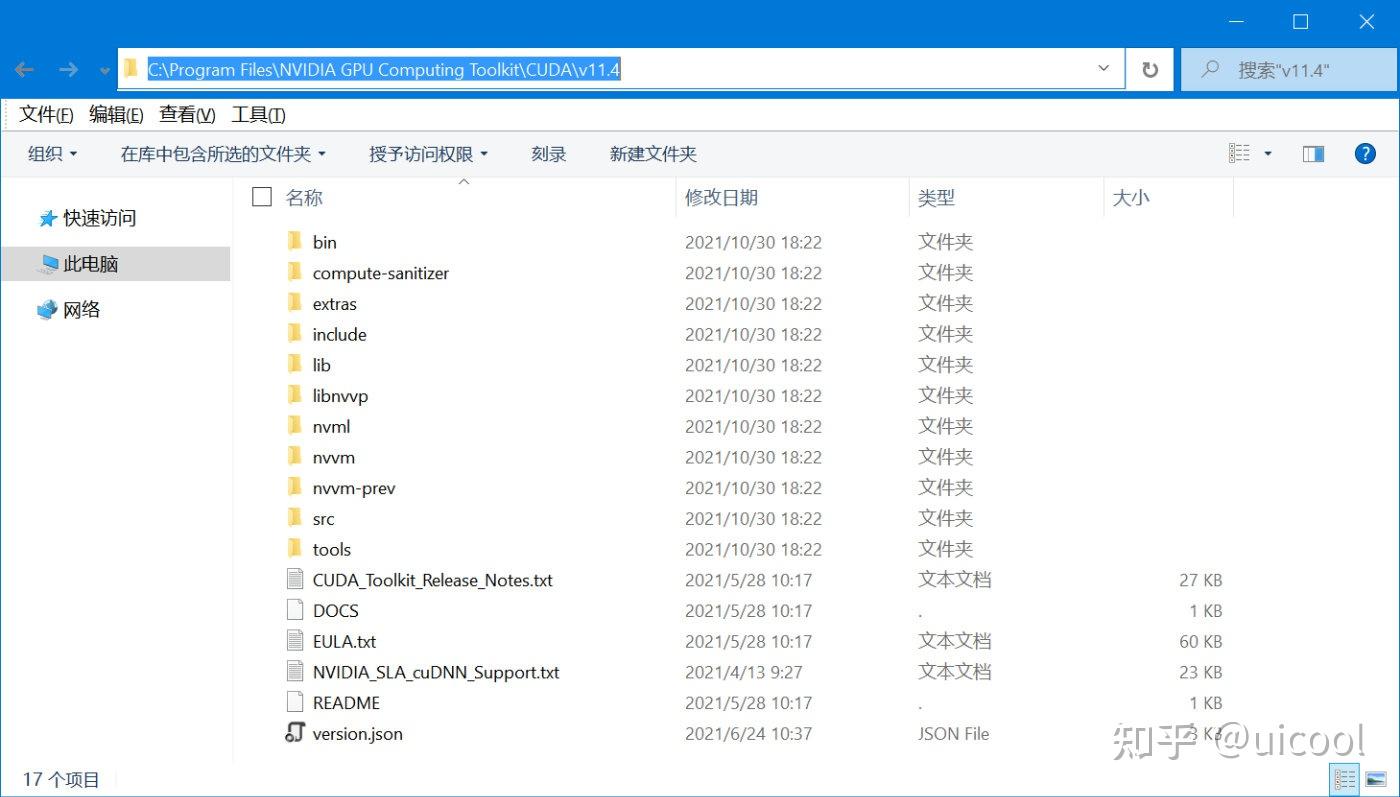Switch to large icons view in status bar

[1376, 778]
